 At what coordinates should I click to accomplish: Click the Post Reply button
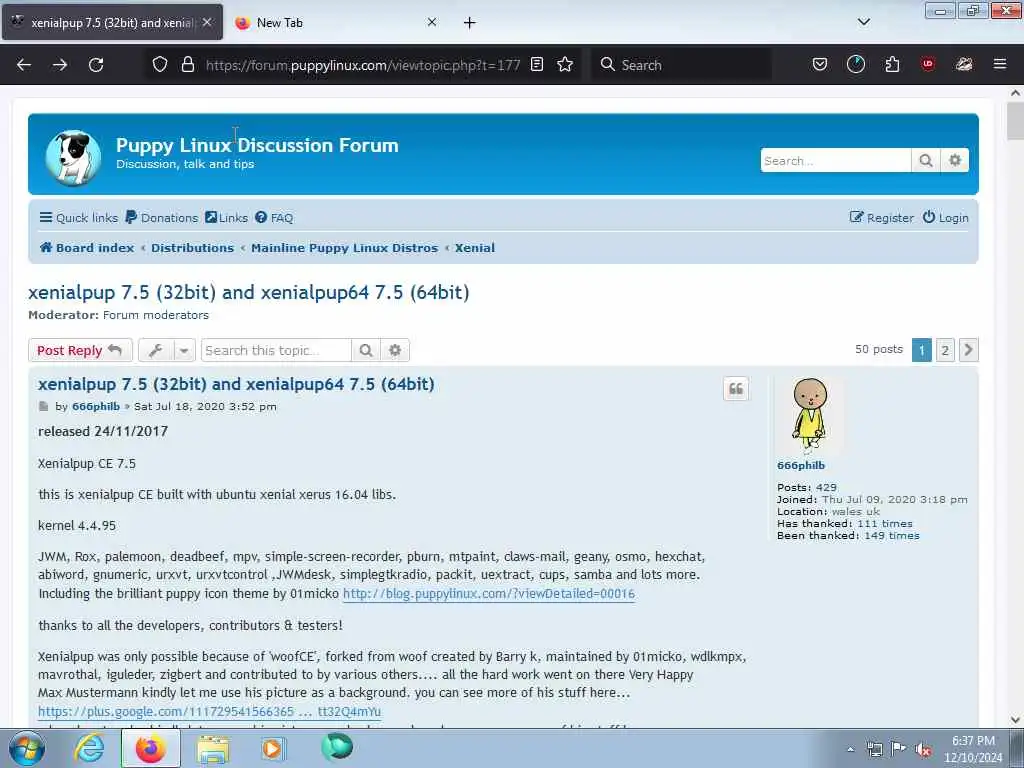pos(80,350)
